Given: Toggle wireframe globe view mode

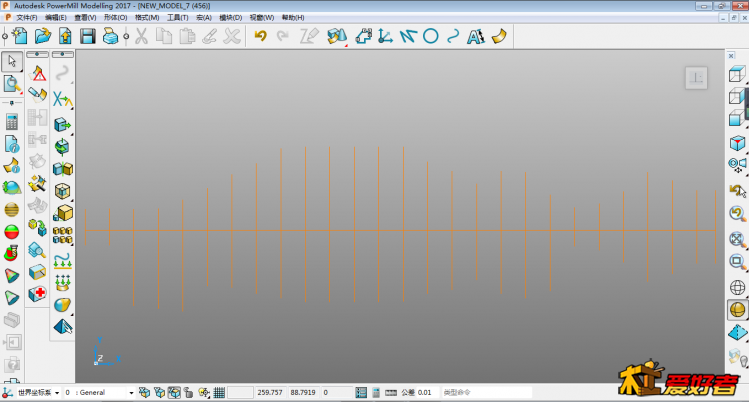Looking at the screenshot, I should tap(737, 287).
